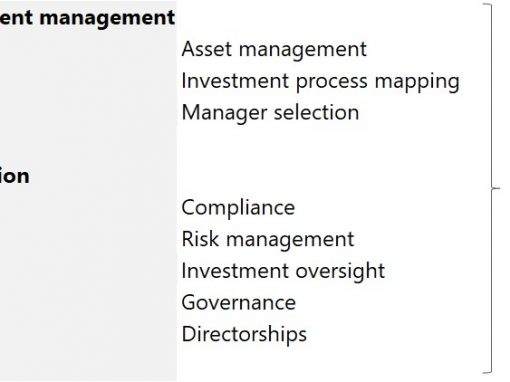
Task: Click the middle point of the bracket
Action: coord(496,188)
